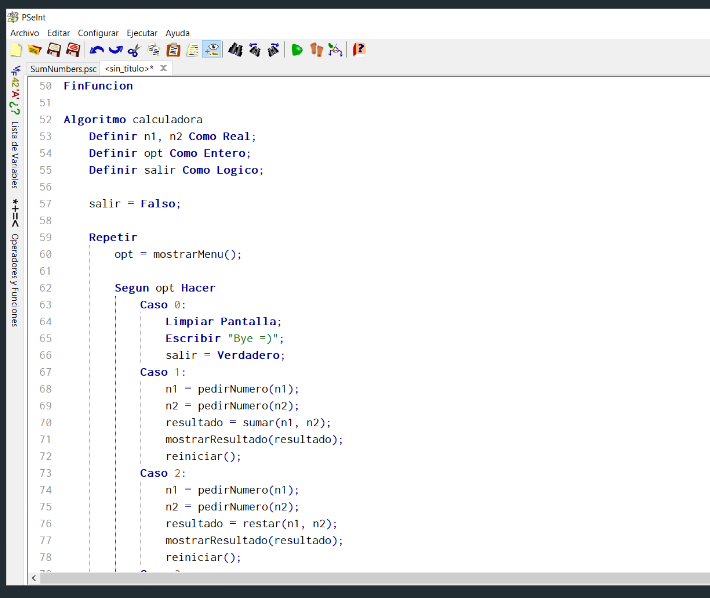Viewport: 710px width, 598px height.
Task: Run the algorithm with the green play icon
Action: point(297,49)
